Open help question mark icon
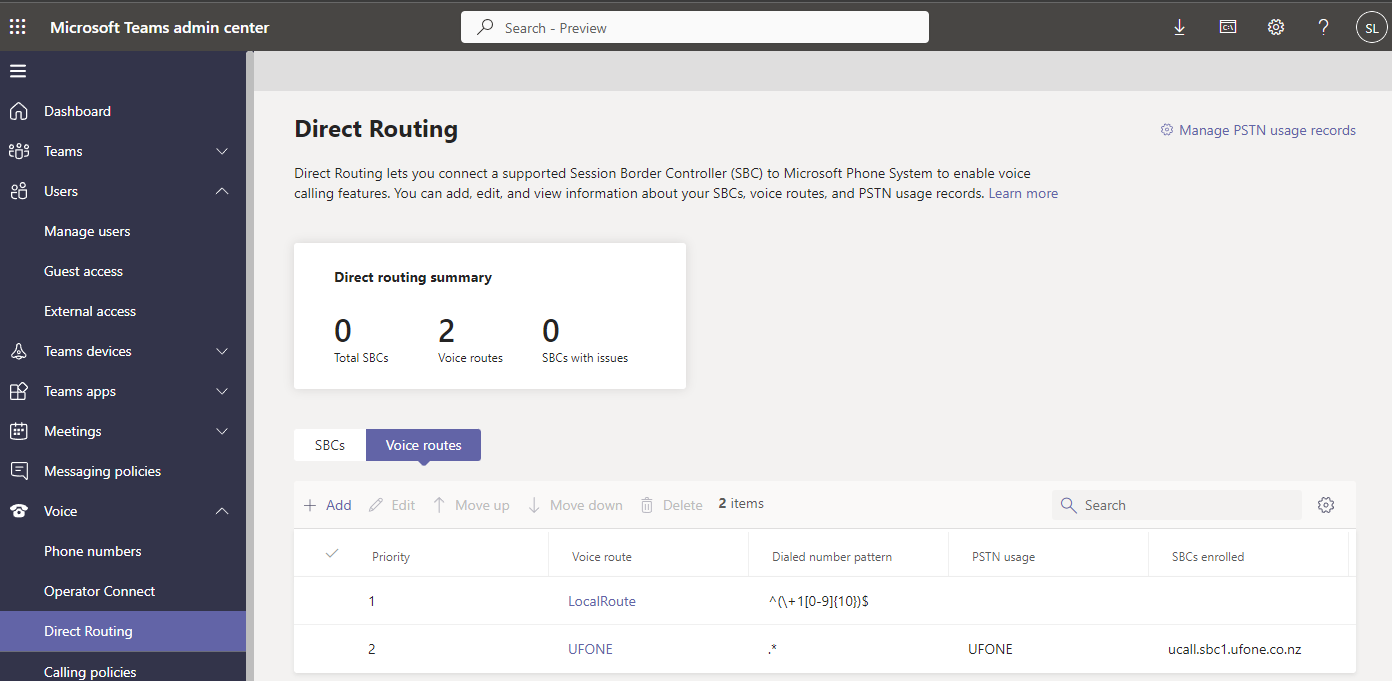Screen dimensions: 1392x681 click(x=1323, y=27)
